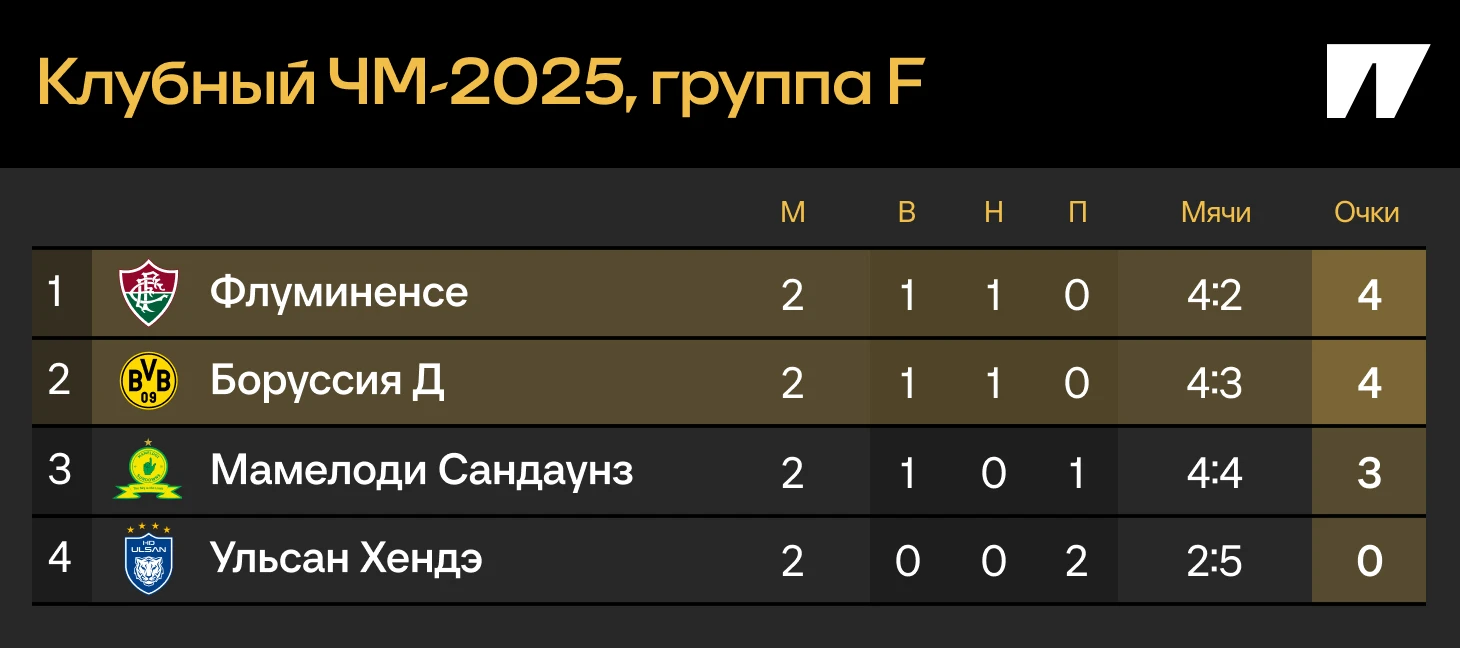This screenshot has width=1460, height=648.
Task: Open Ульсан Хендэ team entry
Action: [x=346, y=558]
